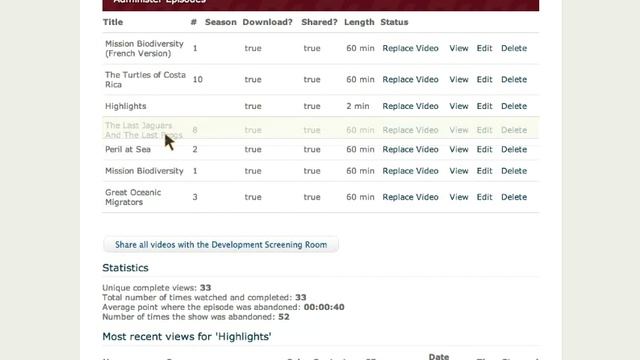View the Highlights episode
The width and height of the screenshot is (640, 360).
(459, 106)
